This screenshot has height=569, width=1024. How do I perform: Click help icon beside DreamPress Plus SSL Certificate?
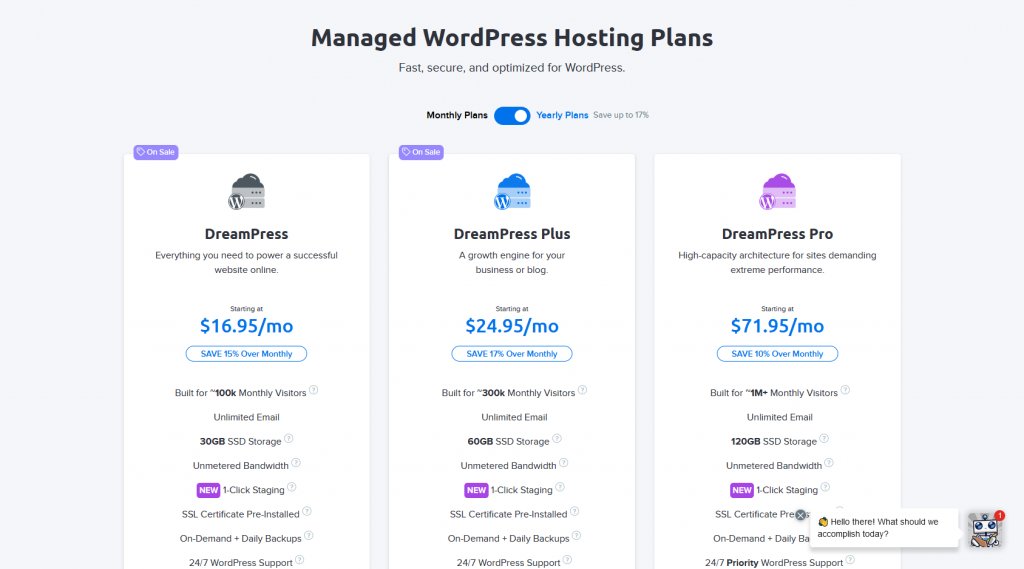(575, 512)
